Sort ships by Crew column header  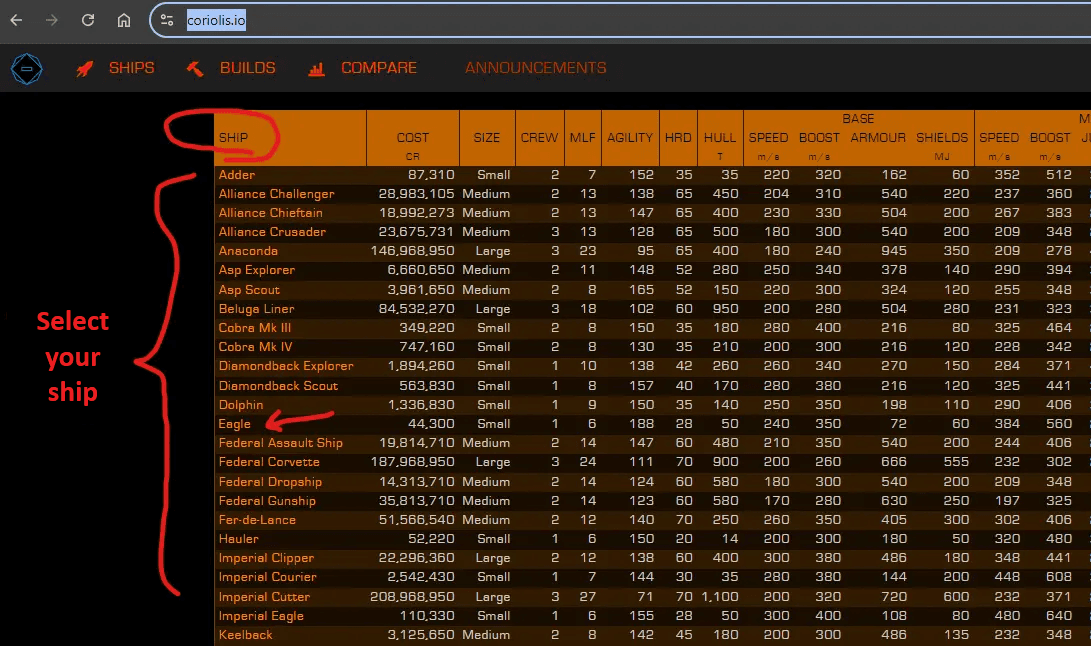point(539,138)
